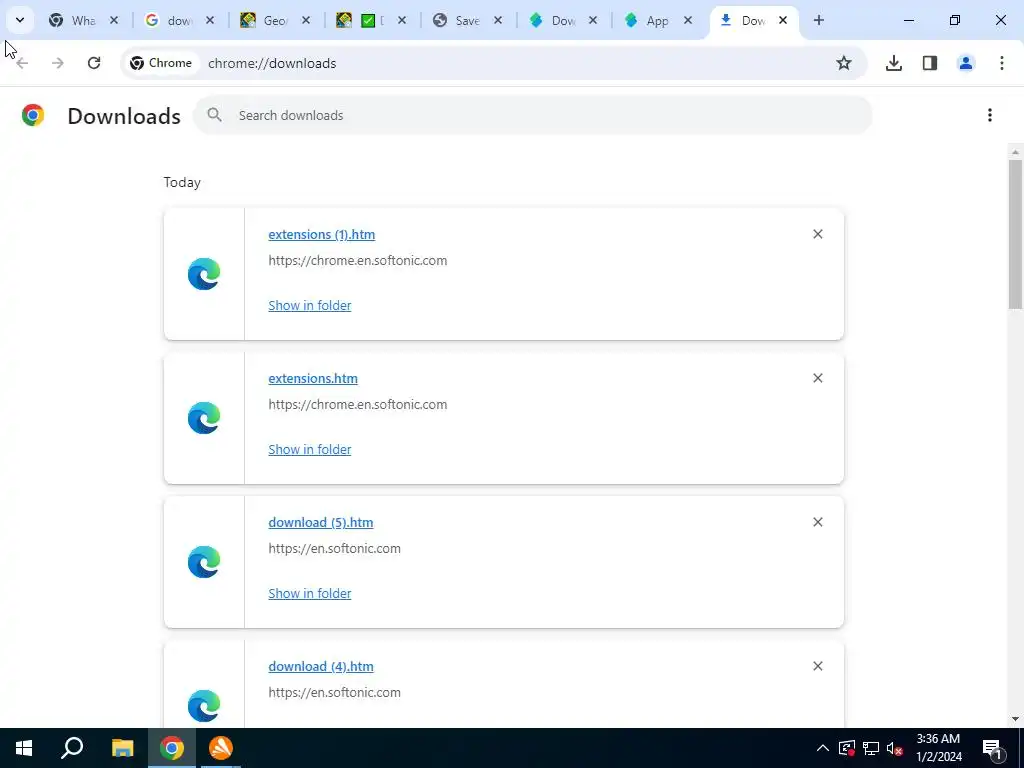Remove extensions (1).htm from list

818,234
